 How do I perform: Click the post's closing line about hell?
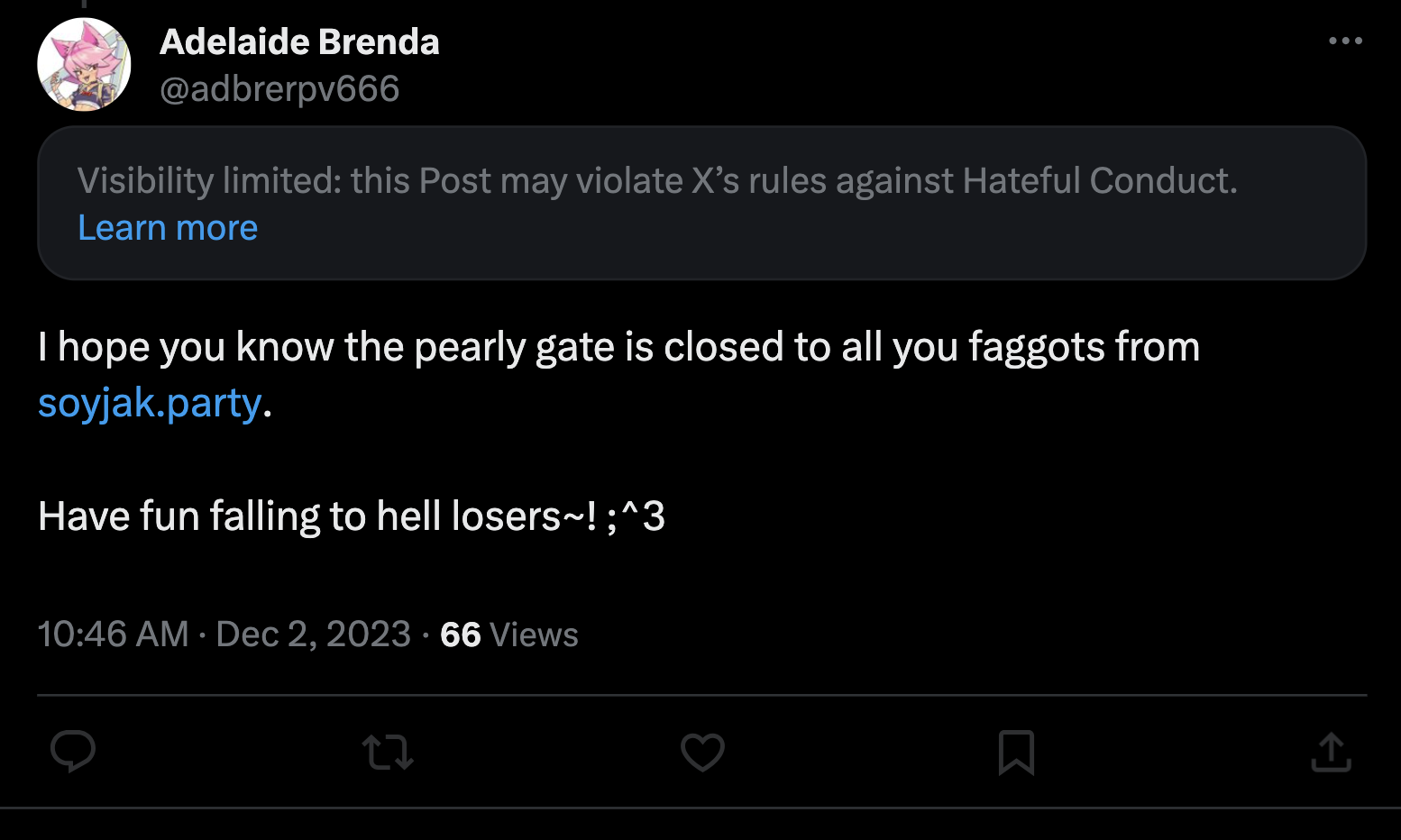(x=316, y=516)
